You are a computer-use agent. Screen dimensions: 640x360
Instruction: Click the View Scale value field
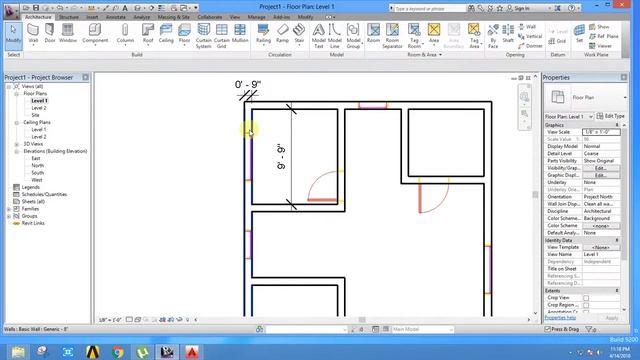601,132
